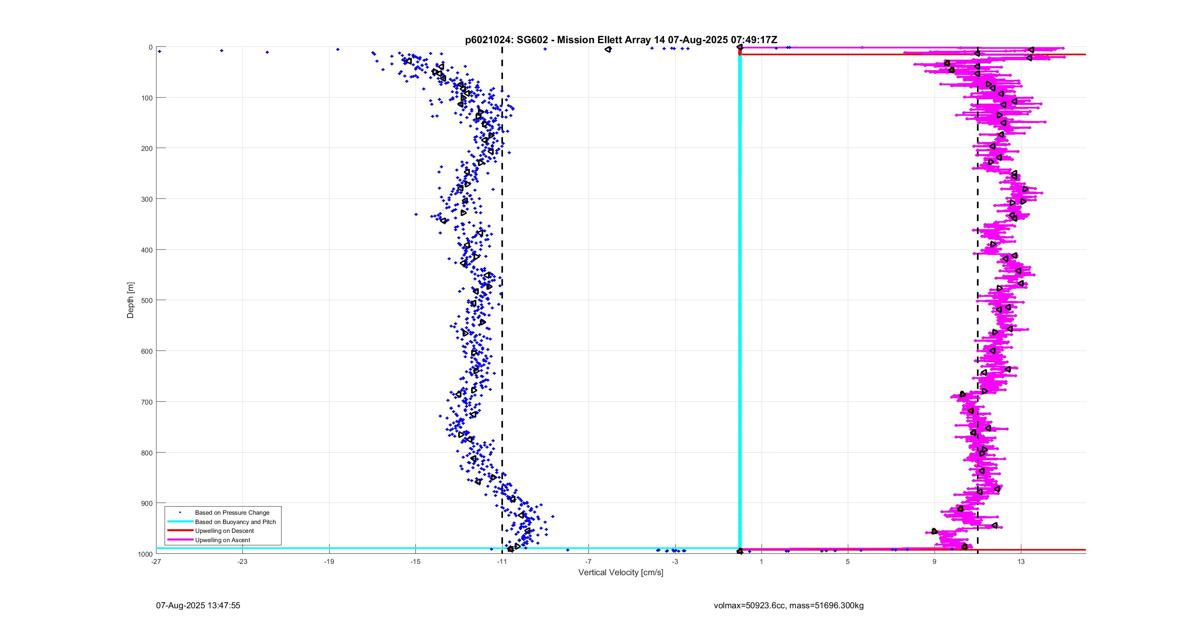The width and height of the screenshot is (1200, 622).
Task: Click the '-7' velocity tick label
Action: 588,562
